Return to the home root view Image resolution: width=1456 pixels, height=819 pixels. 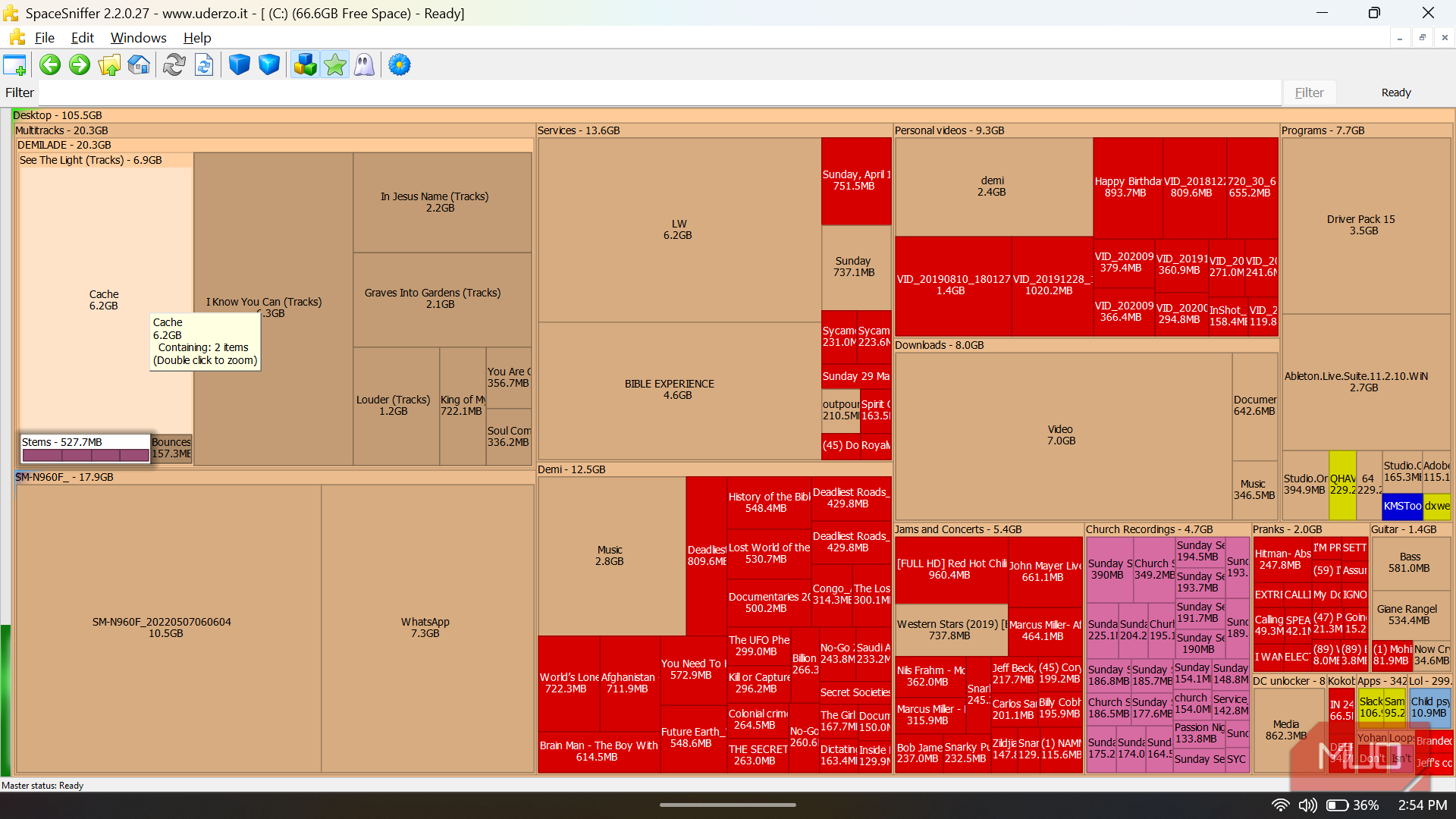coord(139,65)
